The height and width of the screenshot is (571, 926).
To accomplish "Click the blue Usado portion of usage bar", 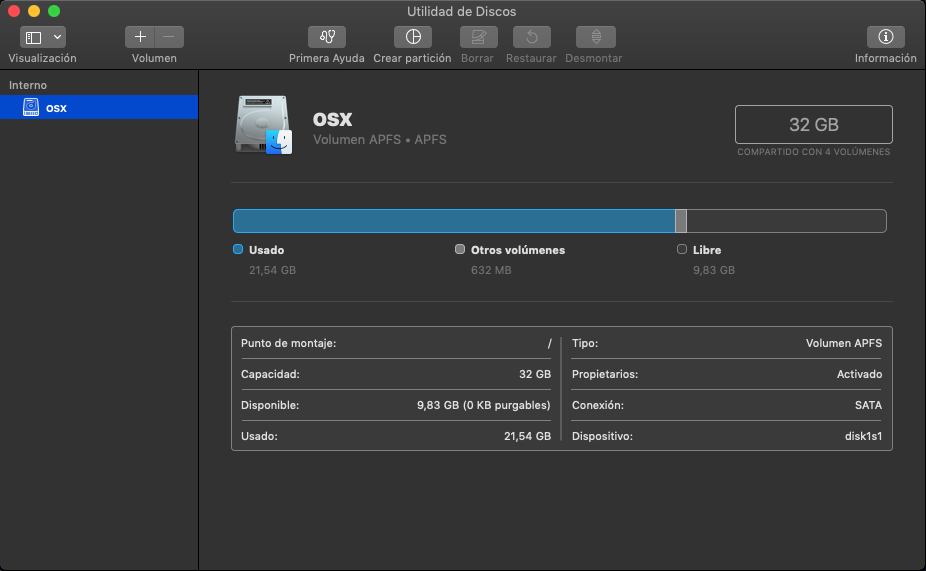I will coord(454,221).
